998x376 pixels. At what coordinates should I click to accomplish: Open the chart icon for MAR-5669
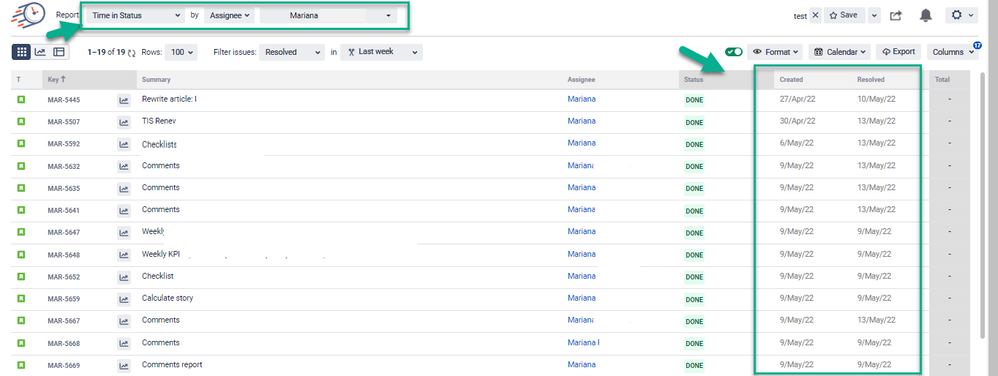124,366
